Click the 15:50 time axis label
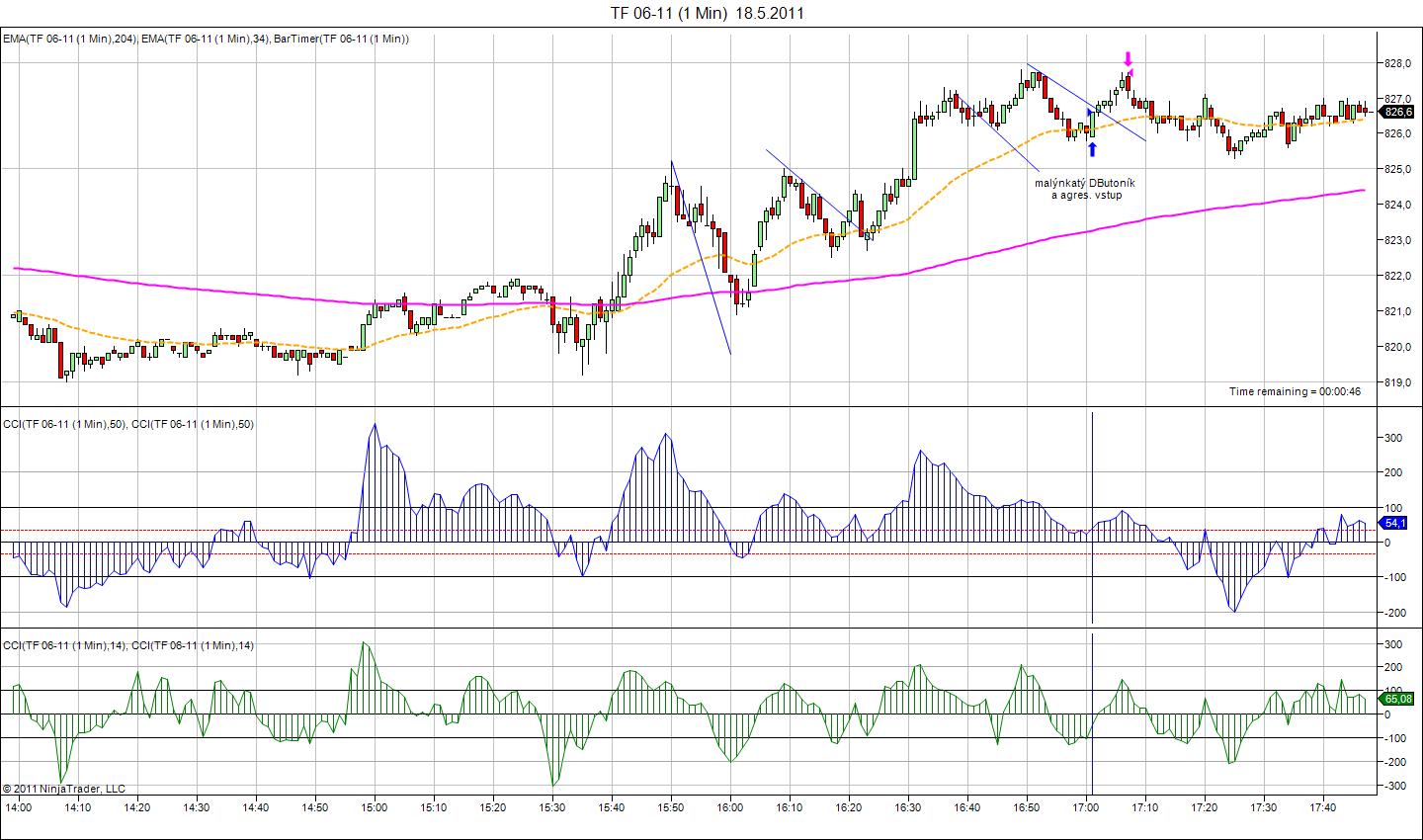The image size is (1423, 840). tap(671, 807)
